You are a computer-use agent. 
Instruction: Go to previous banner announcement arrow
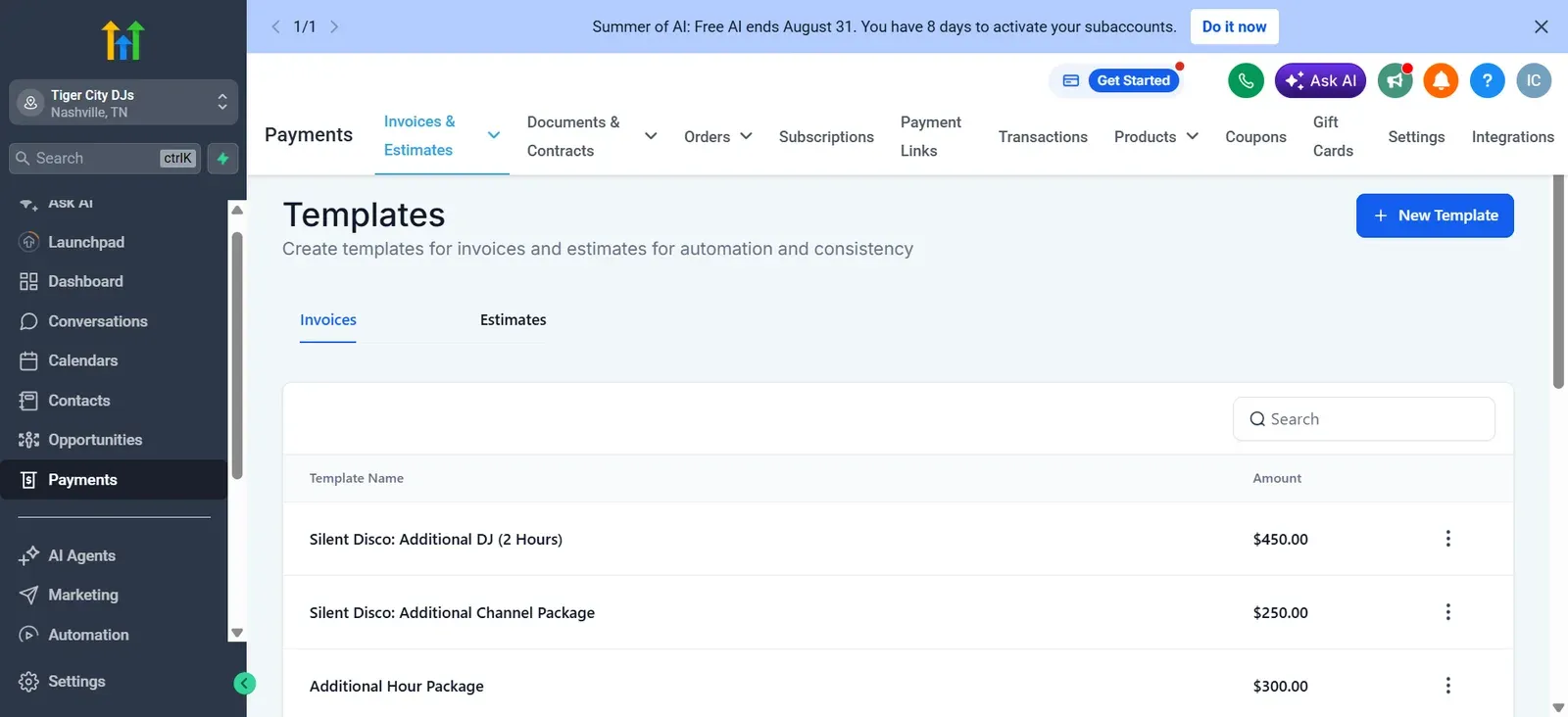(275, 26)
